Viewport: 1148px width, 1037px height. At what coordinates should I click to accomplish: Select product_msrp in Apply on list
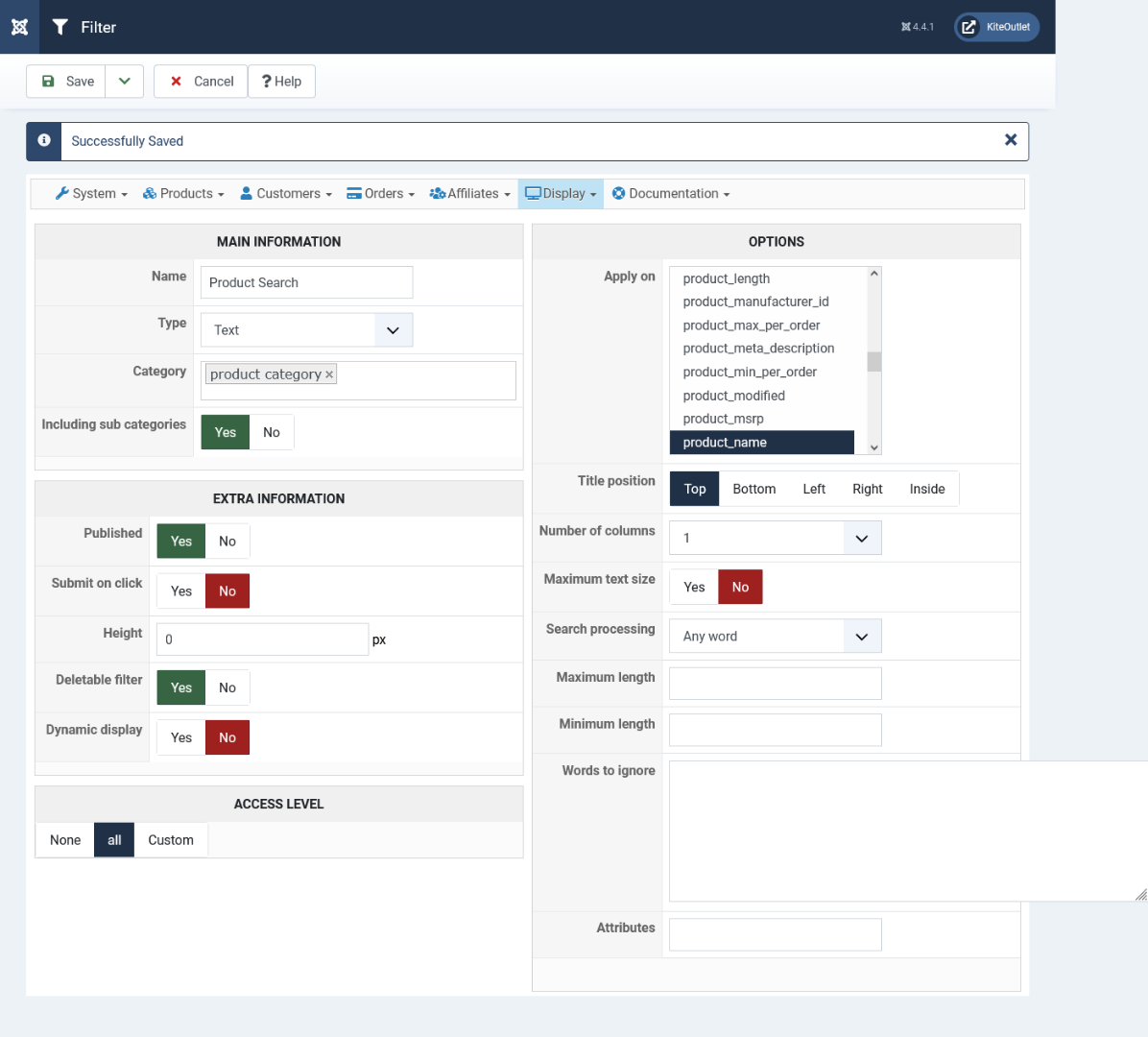coord(762,419)
